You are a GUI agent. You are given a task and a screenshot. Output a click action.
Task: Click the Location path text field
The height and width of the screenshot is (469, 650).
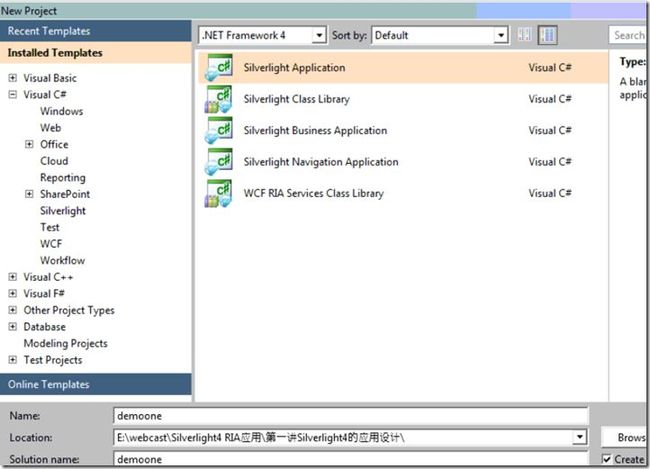343,437
